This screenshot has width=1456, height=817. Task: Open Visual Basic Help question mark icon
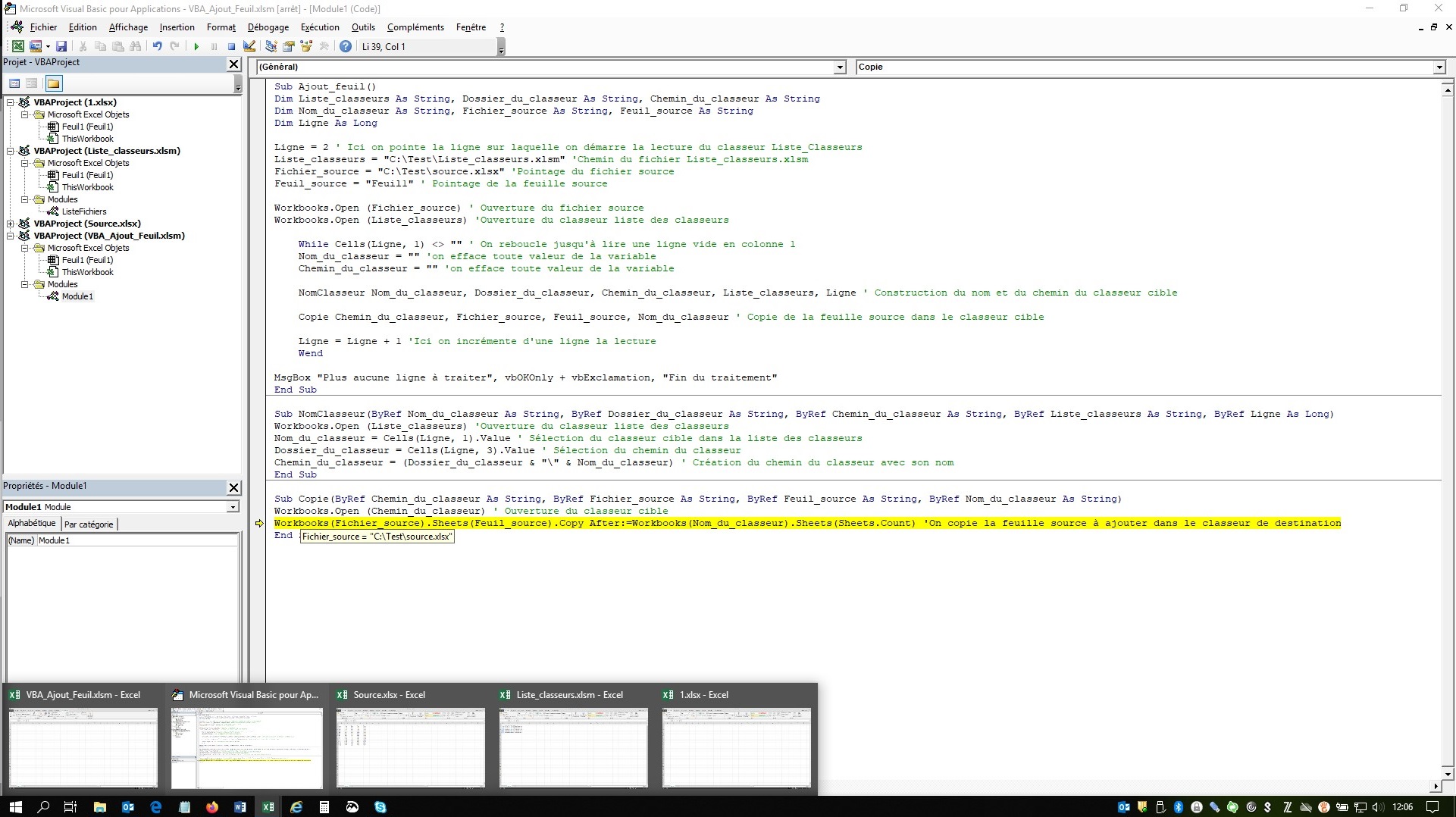[346, 46]
